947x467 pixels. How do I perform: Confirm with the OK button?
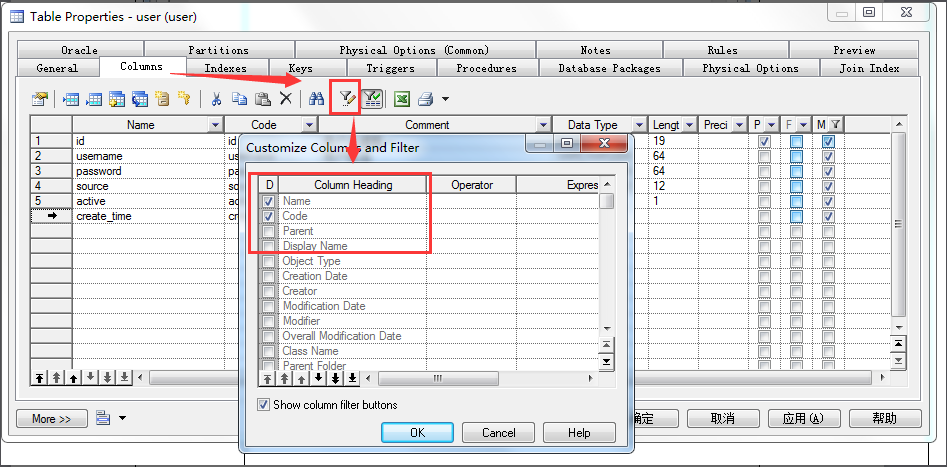pos(417,433)
